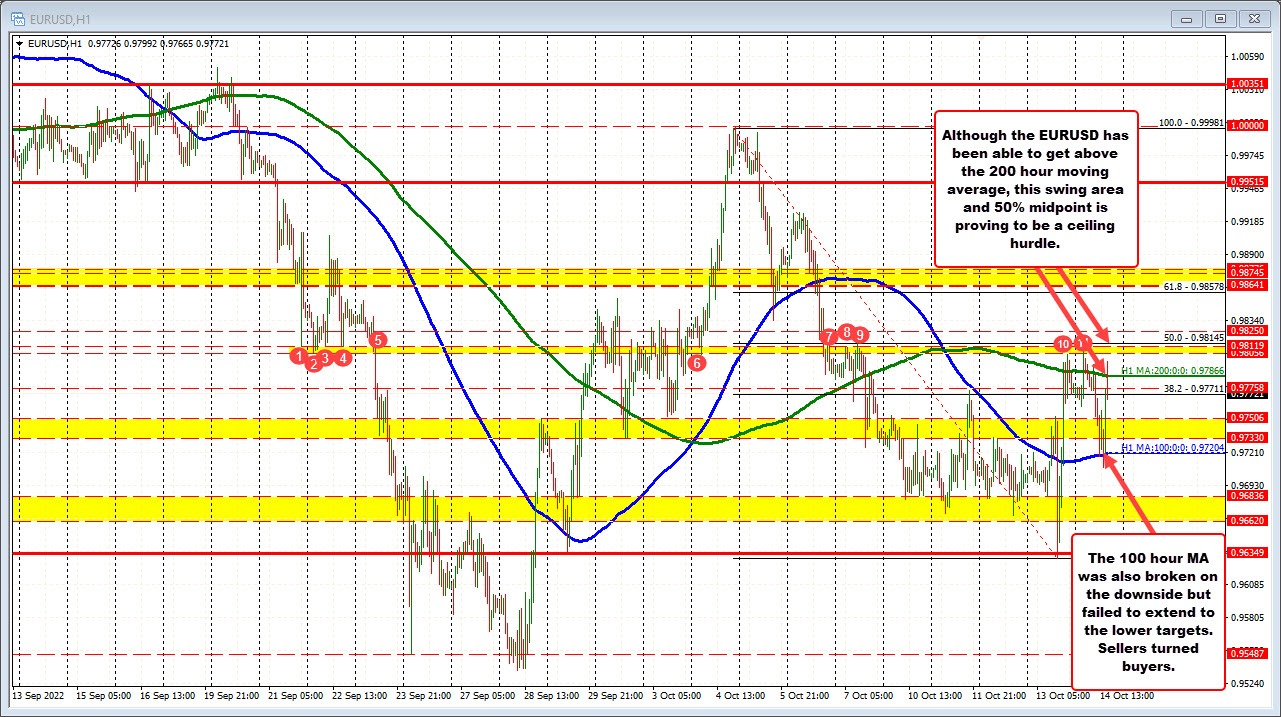Select marker 10 beside the 50% retracement
The width and height of the screenshot is (1281, 717).
[x=1062, y=343]
